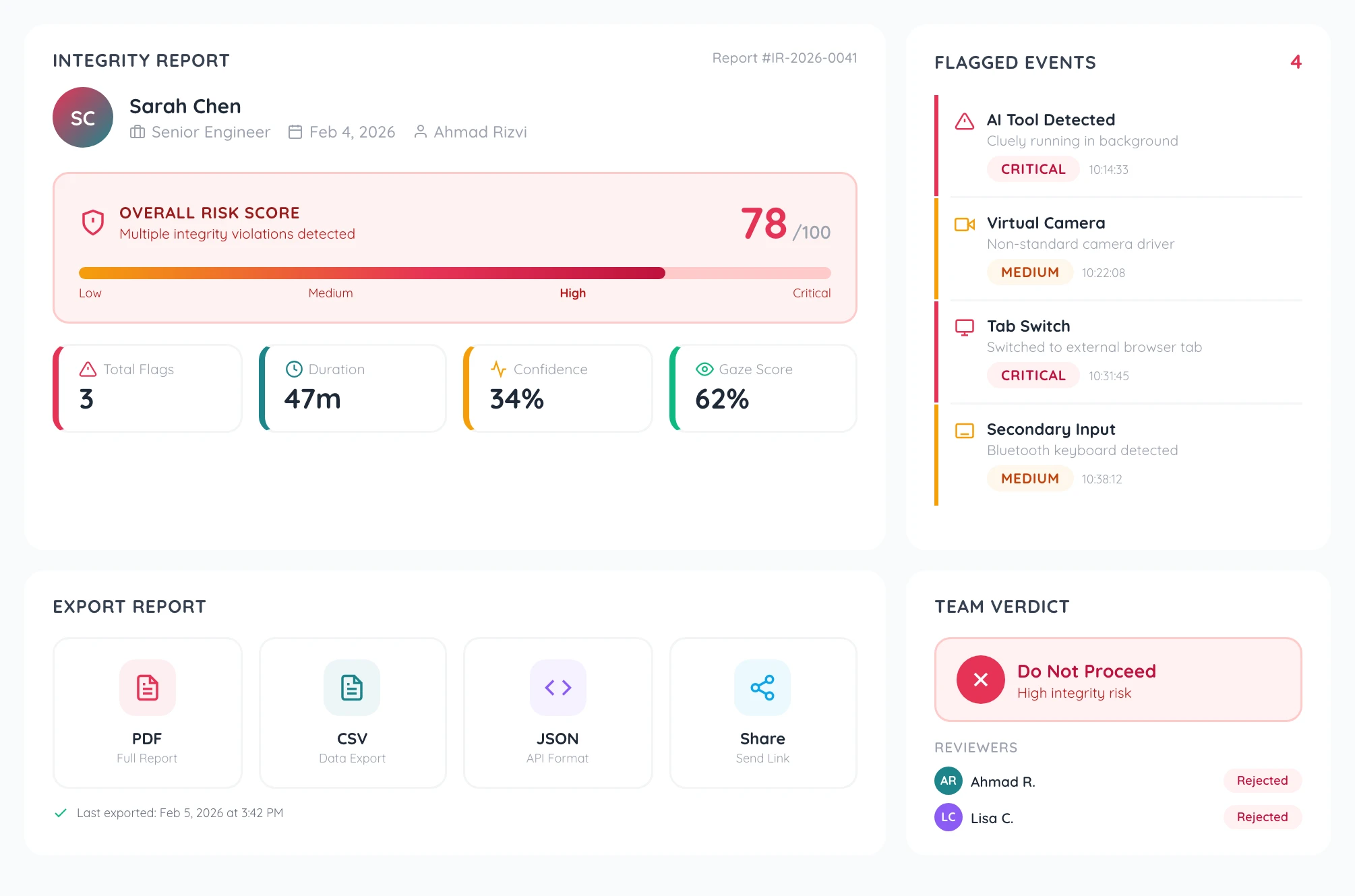Screen dimensions: 1355x896
Task: Click the Gaze Score eye icon
Action: (x=704, y=369)
